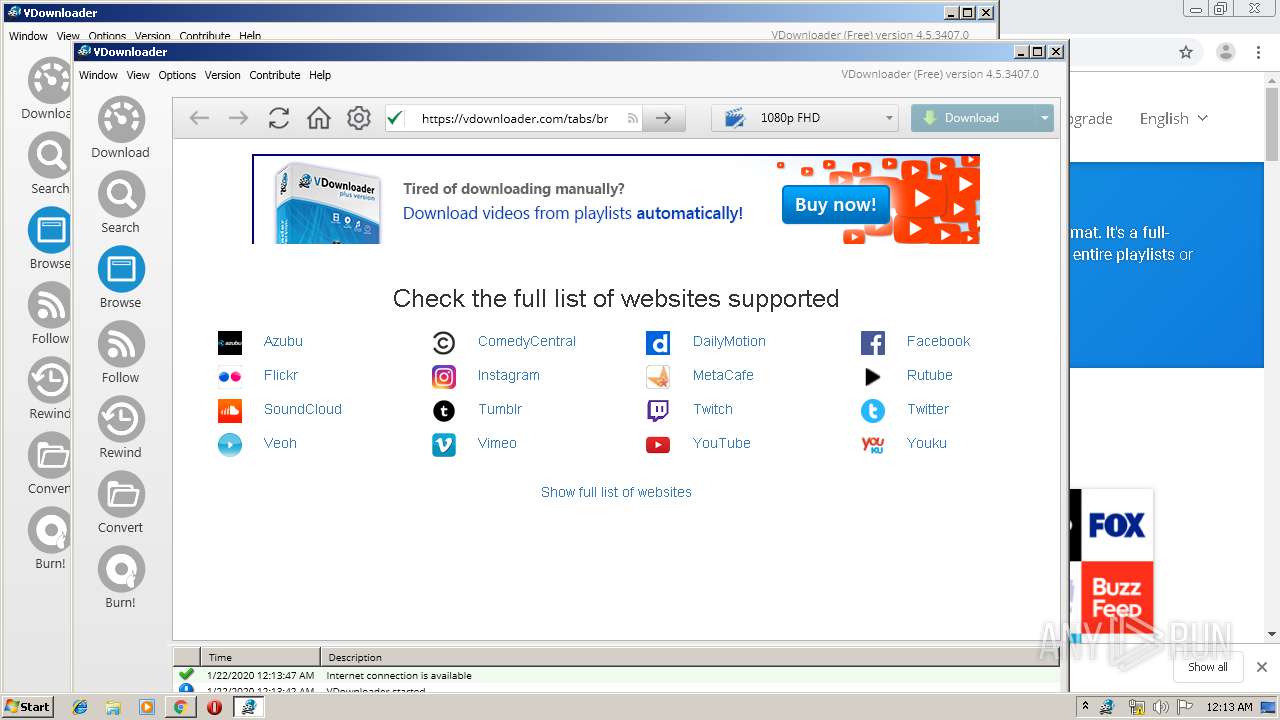Open the Burn! section in front sidebar
1280x720 pixels.
pos(121,578)
